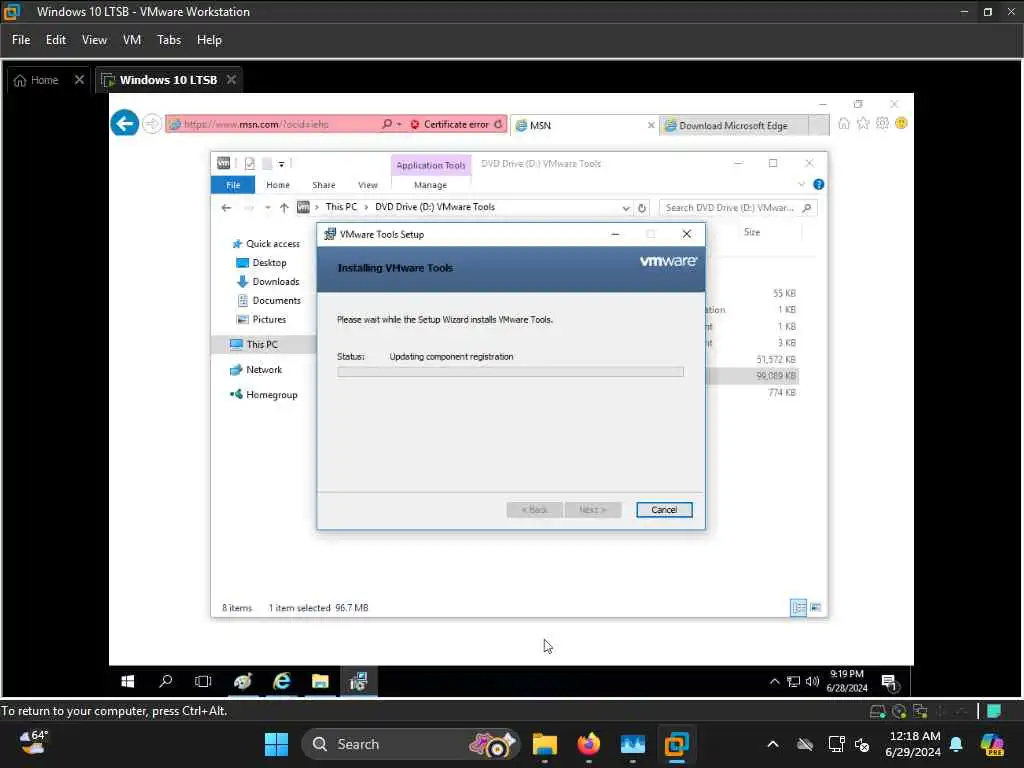The width and height of the screenshot is (1024, 768).
Task: Refresh the MSN page in the IE address bar
Action: [498, 124]
